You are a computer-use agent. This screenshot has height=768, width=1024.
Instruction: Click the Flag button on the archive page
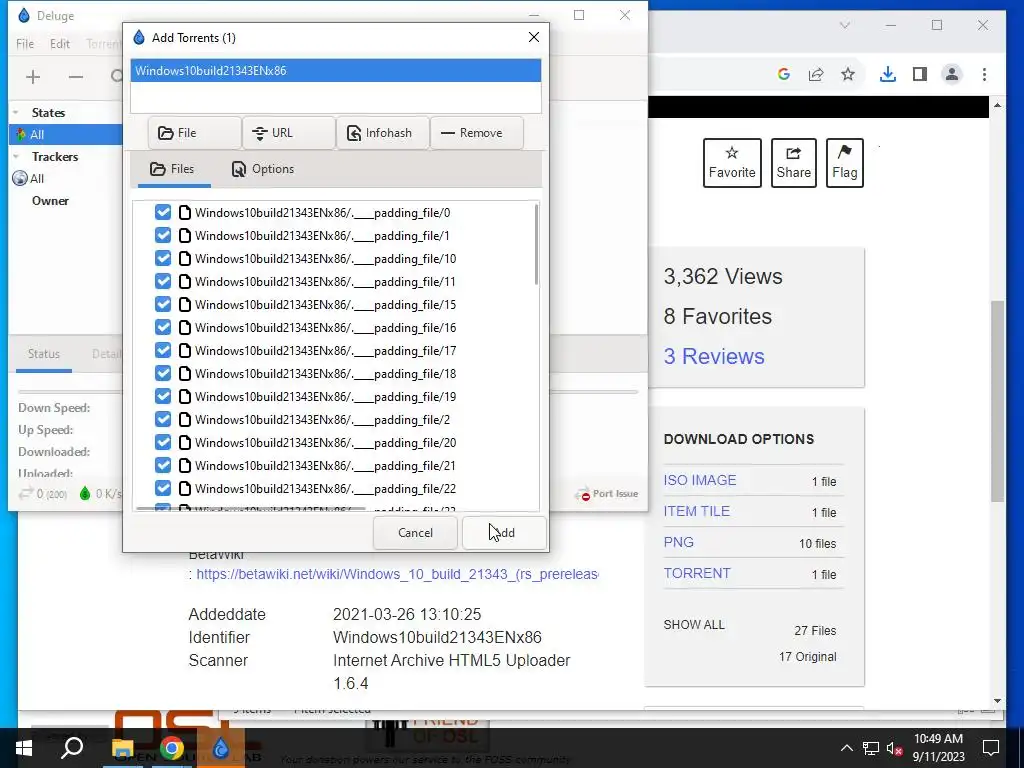pos(844,163)
